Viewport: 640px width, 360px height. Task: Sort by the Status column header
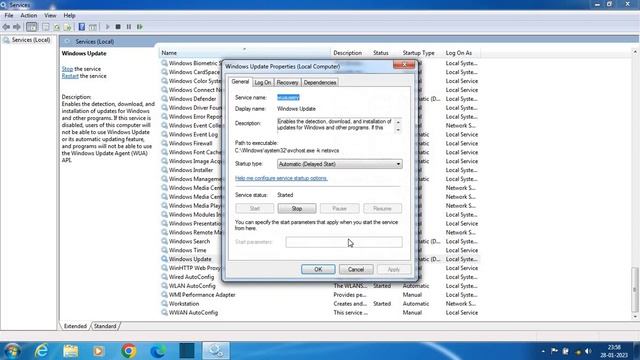click(x=385, y=53)
